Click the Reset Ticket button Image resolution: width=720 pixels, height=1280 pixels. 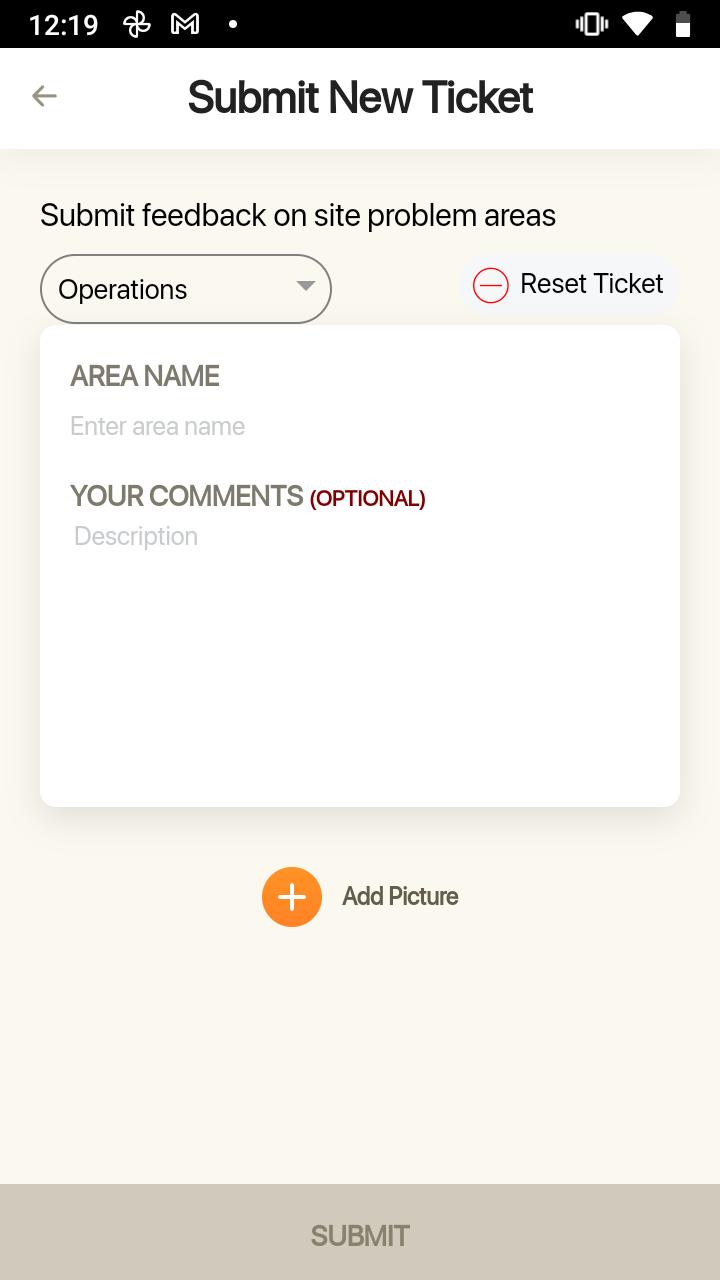(x=570, y=285)
